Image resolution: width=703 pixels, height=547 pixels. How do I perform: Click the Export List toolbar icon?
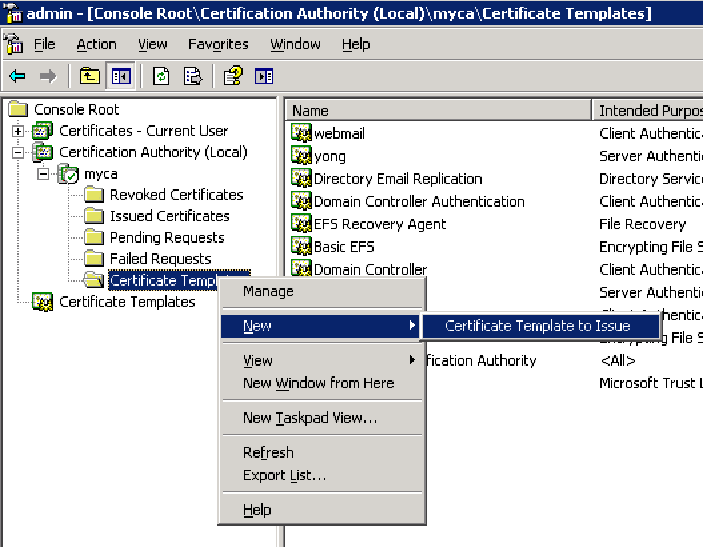[x=193, y=76]
